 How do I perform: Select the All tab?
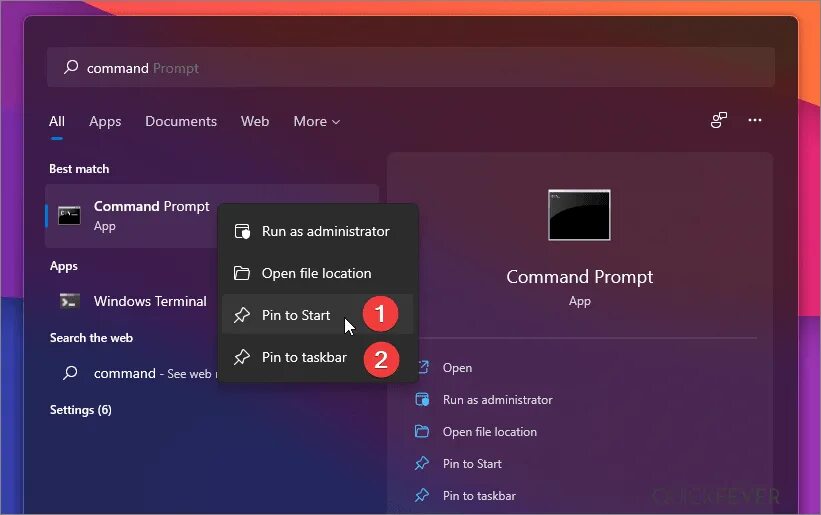click(57, 121)
